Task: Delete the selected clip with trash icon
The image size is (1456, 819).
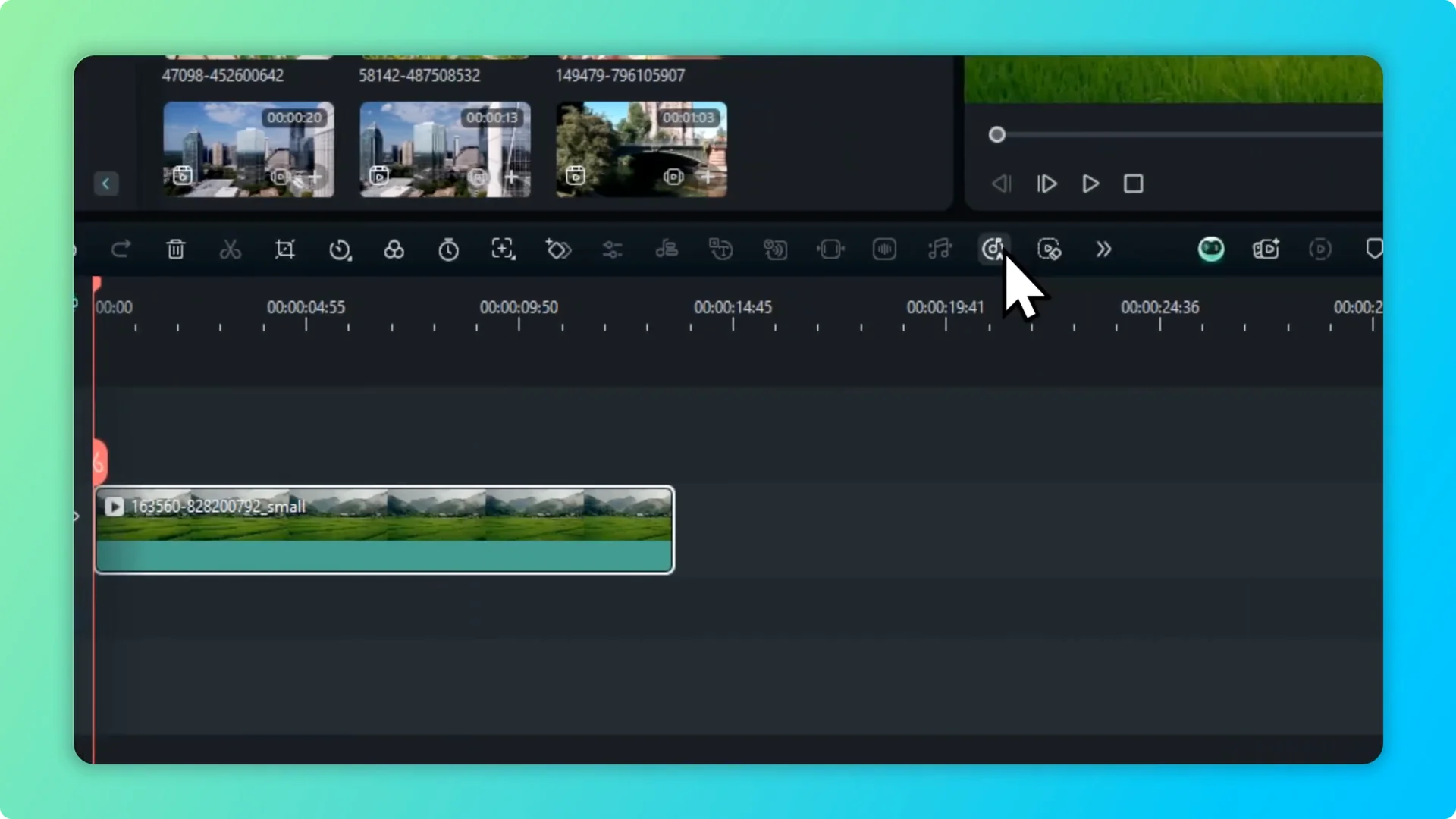Action: 175,249
